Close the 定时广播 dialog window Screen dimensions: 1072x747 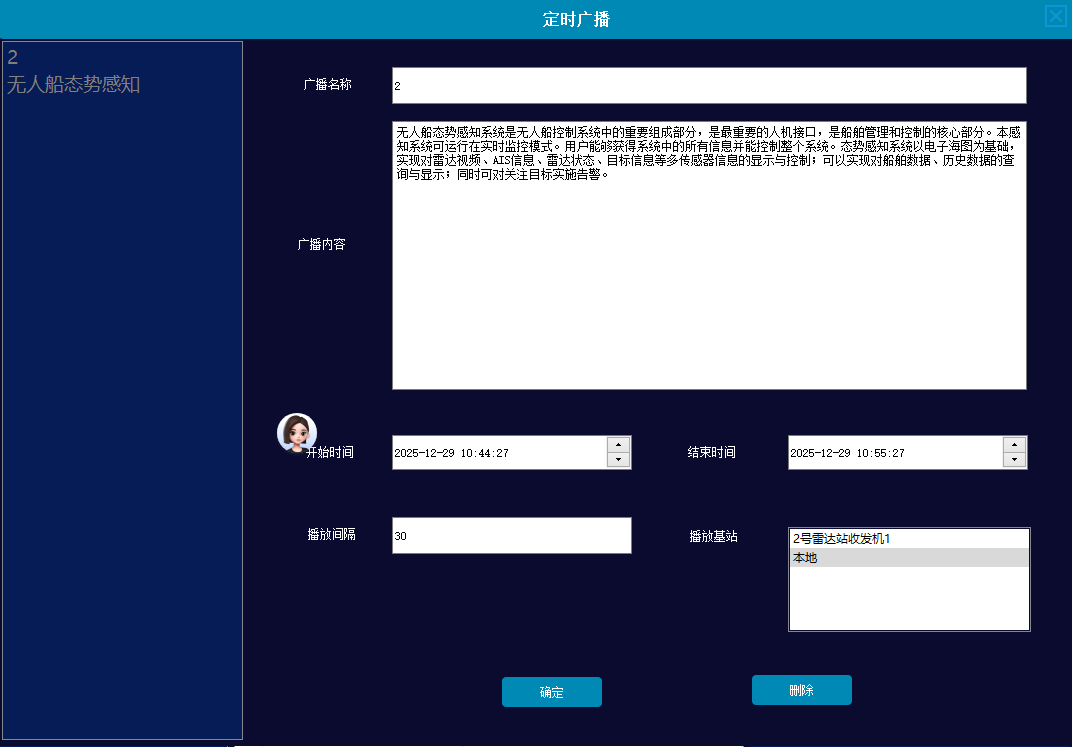1055,16
